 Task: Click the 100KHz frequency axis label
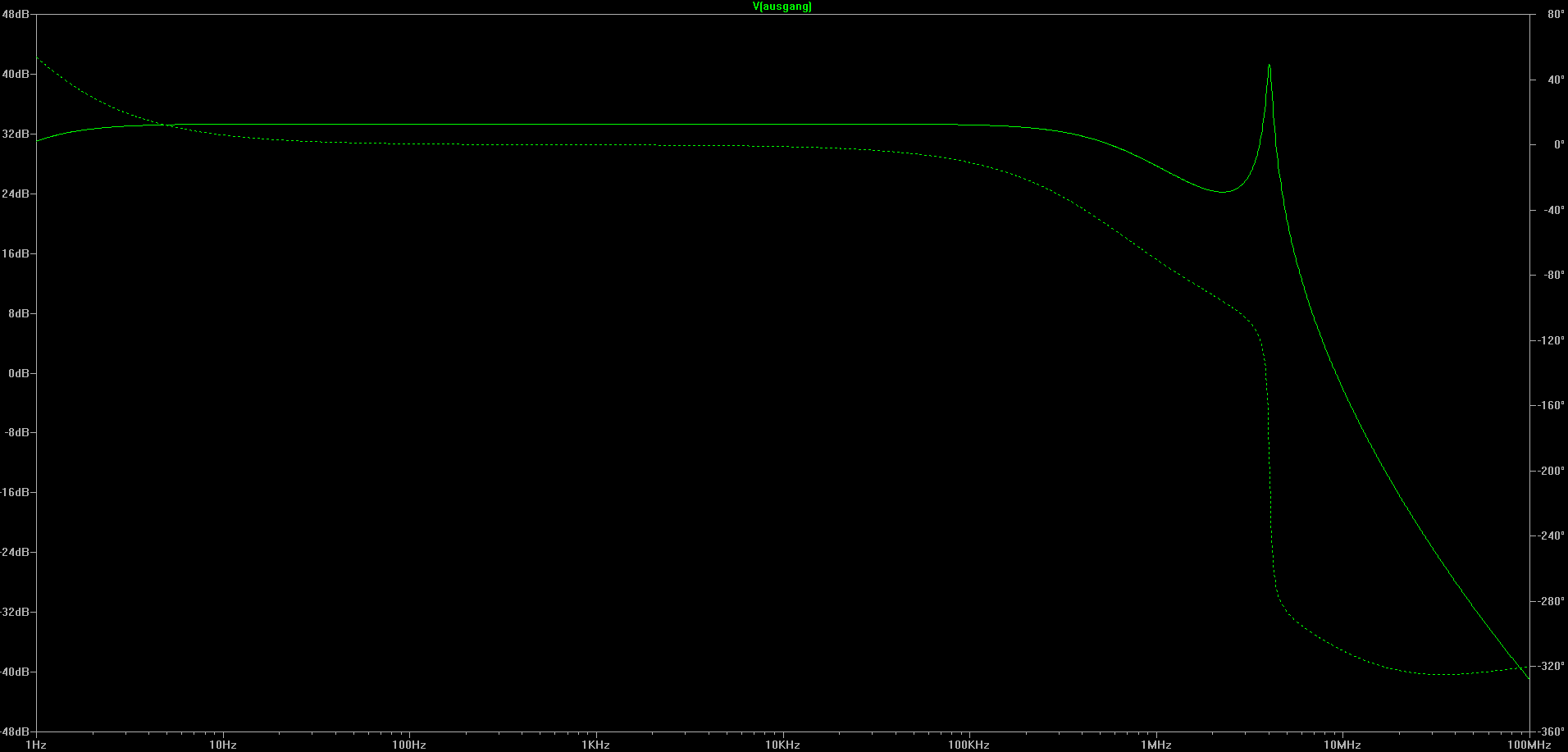point(969,745)
